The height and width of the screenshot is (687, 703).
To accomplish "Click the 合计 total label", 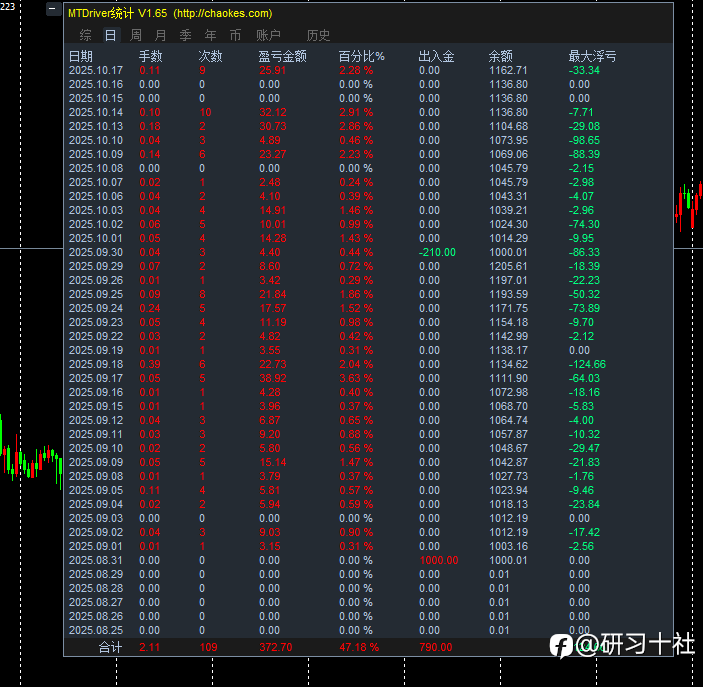I will pos(110,647).
